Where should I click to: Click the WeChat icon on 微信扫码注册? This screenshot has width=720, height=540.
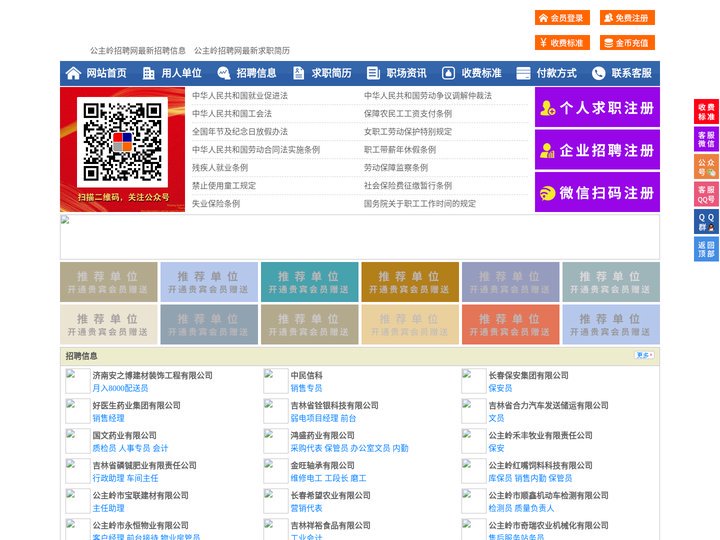coord(547,193)
